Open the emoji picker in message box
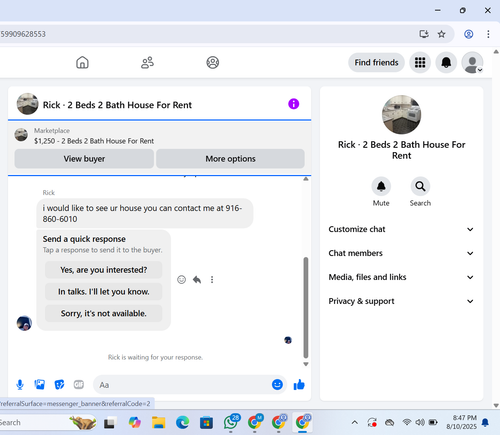This screenshot has width=500, height=435. [277, 385]
